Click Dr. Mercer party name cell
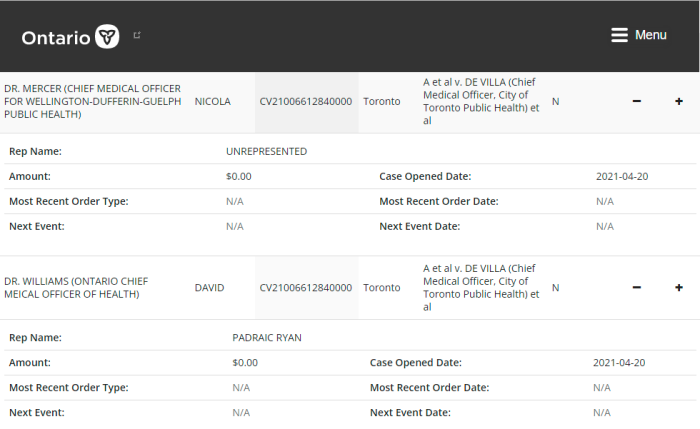This screenshot has width=700, height=429. pos(92,101)
